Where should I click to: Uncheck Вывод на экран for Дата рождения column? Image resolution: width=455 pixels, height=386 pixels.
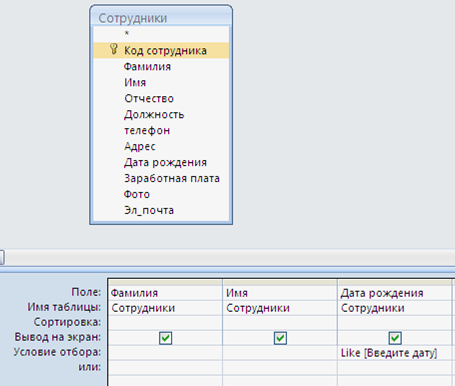coord(395,338)
